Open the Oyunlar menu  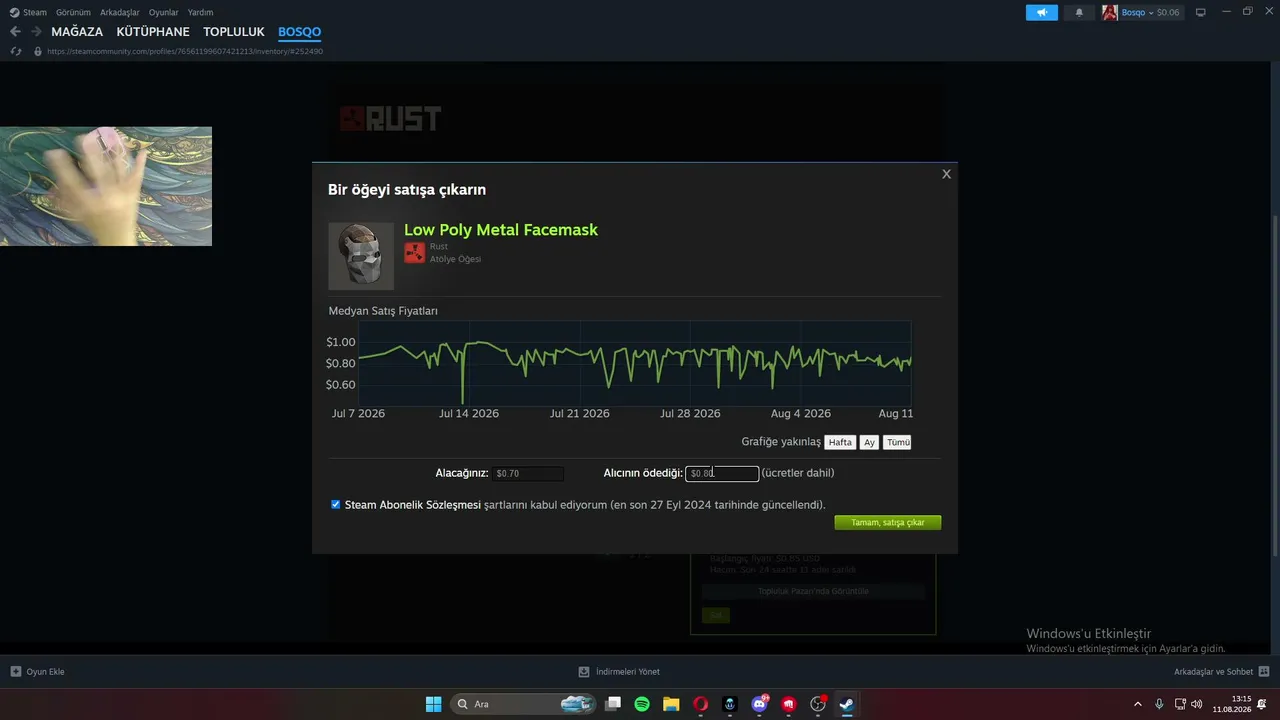(x=164, y=12)
